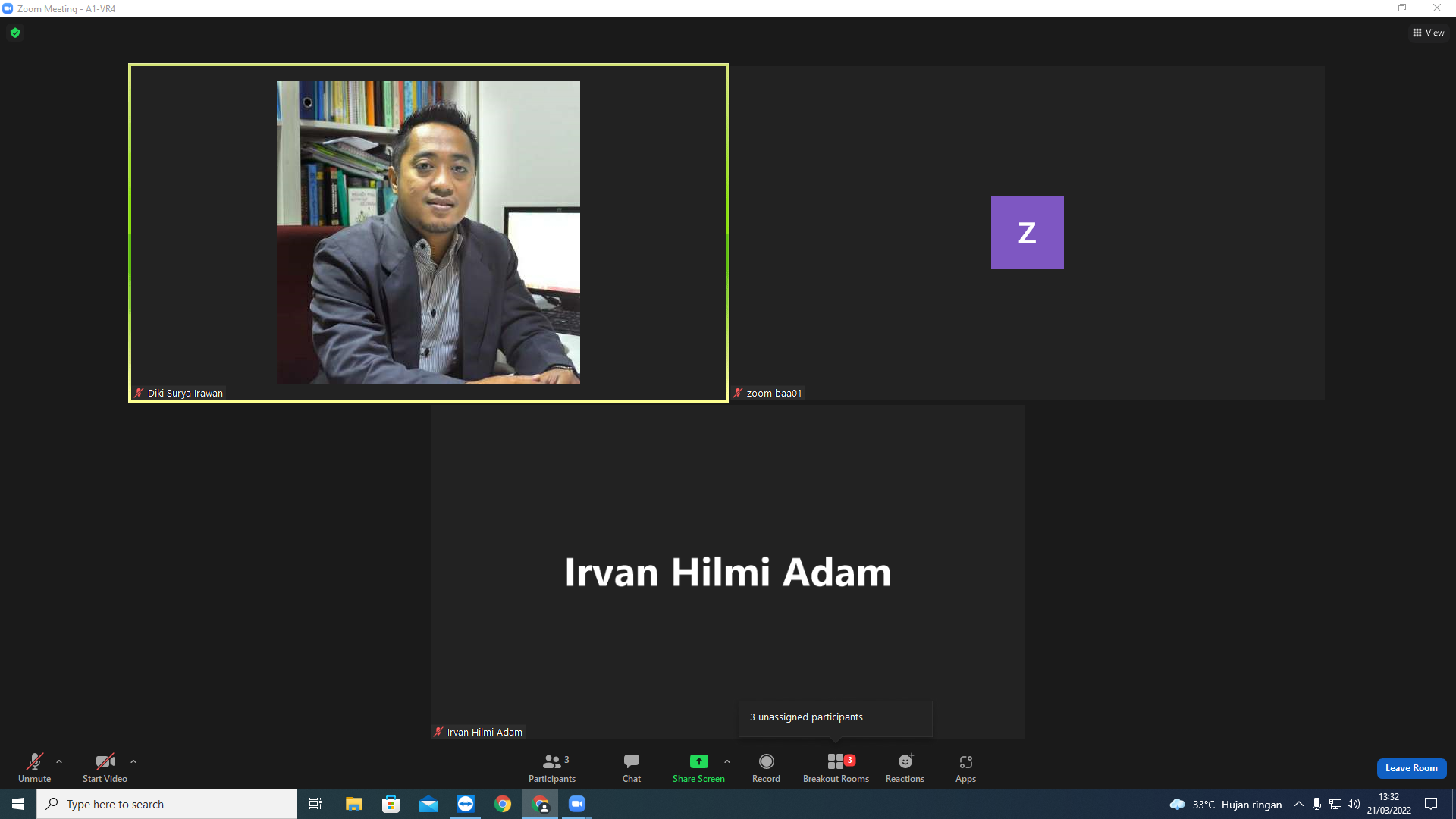Unmute the microphone
Screen dimensions: 1456x819
click(35, 767)
